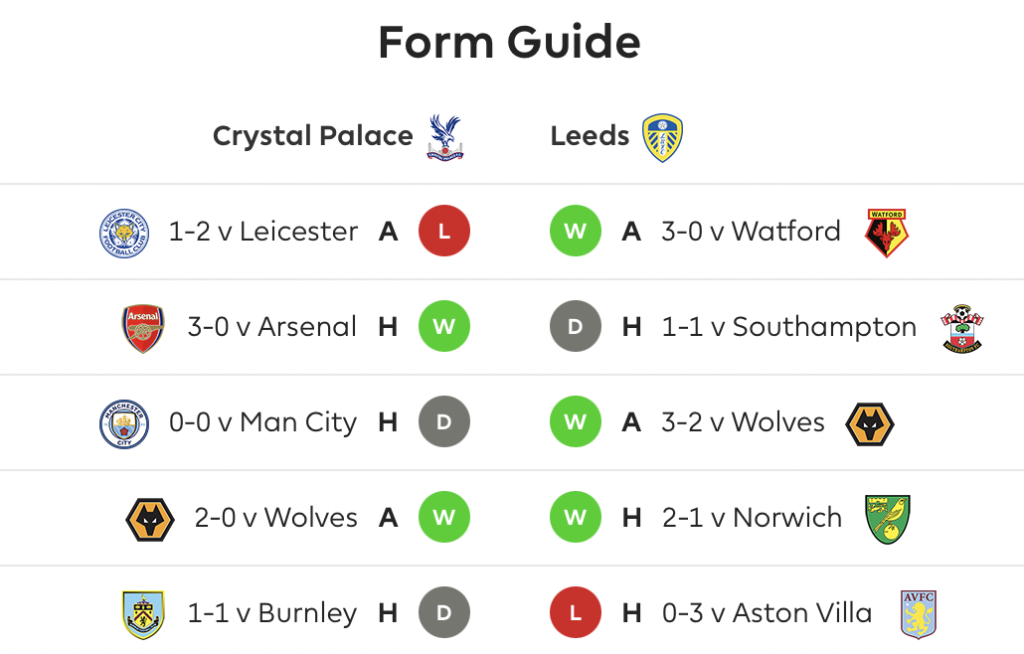Click the red L result beside Leicester

pyautogui.click(x=444, y=231)
